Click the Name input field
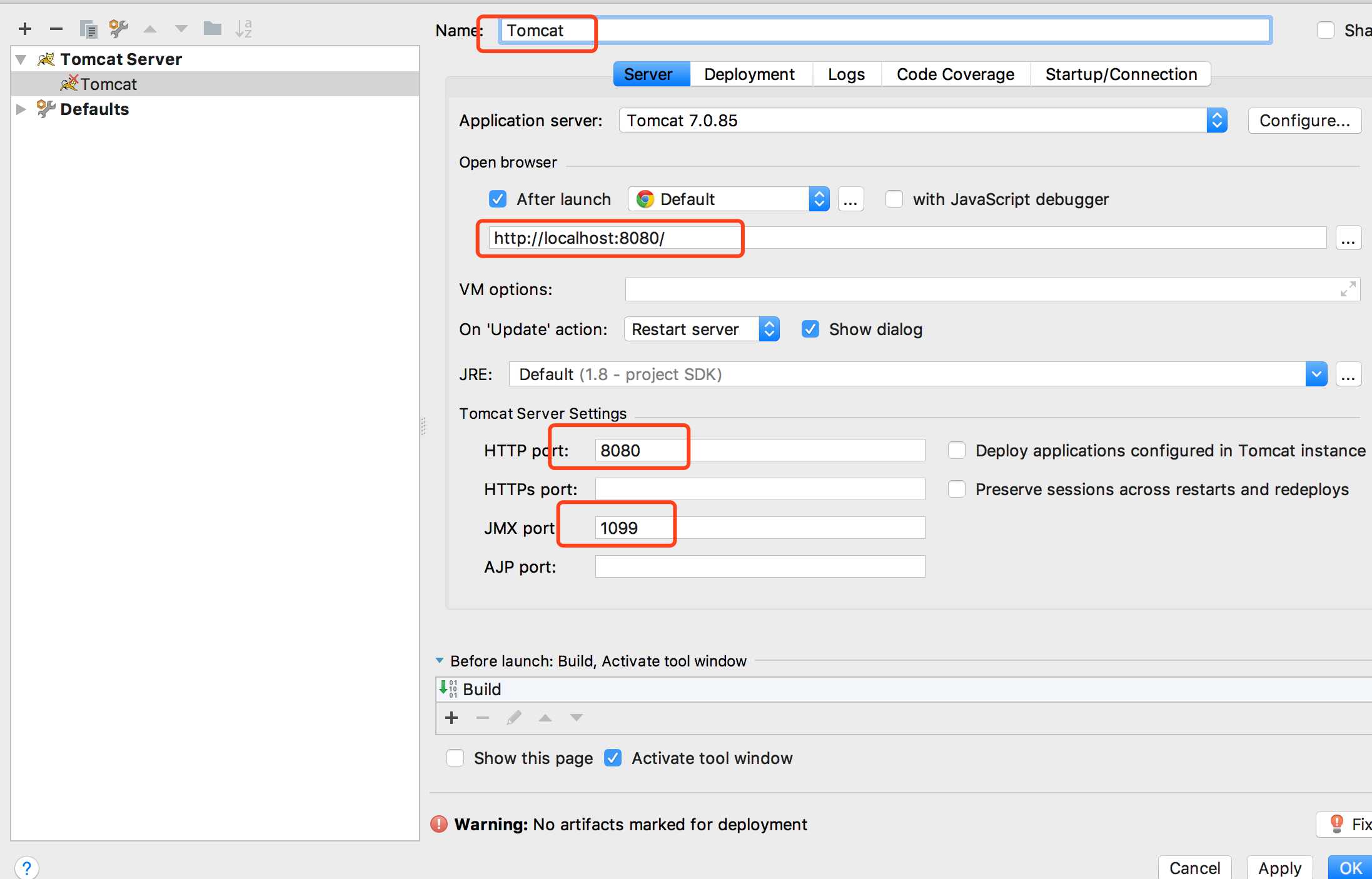1372x879 pixels. [885, 30]
